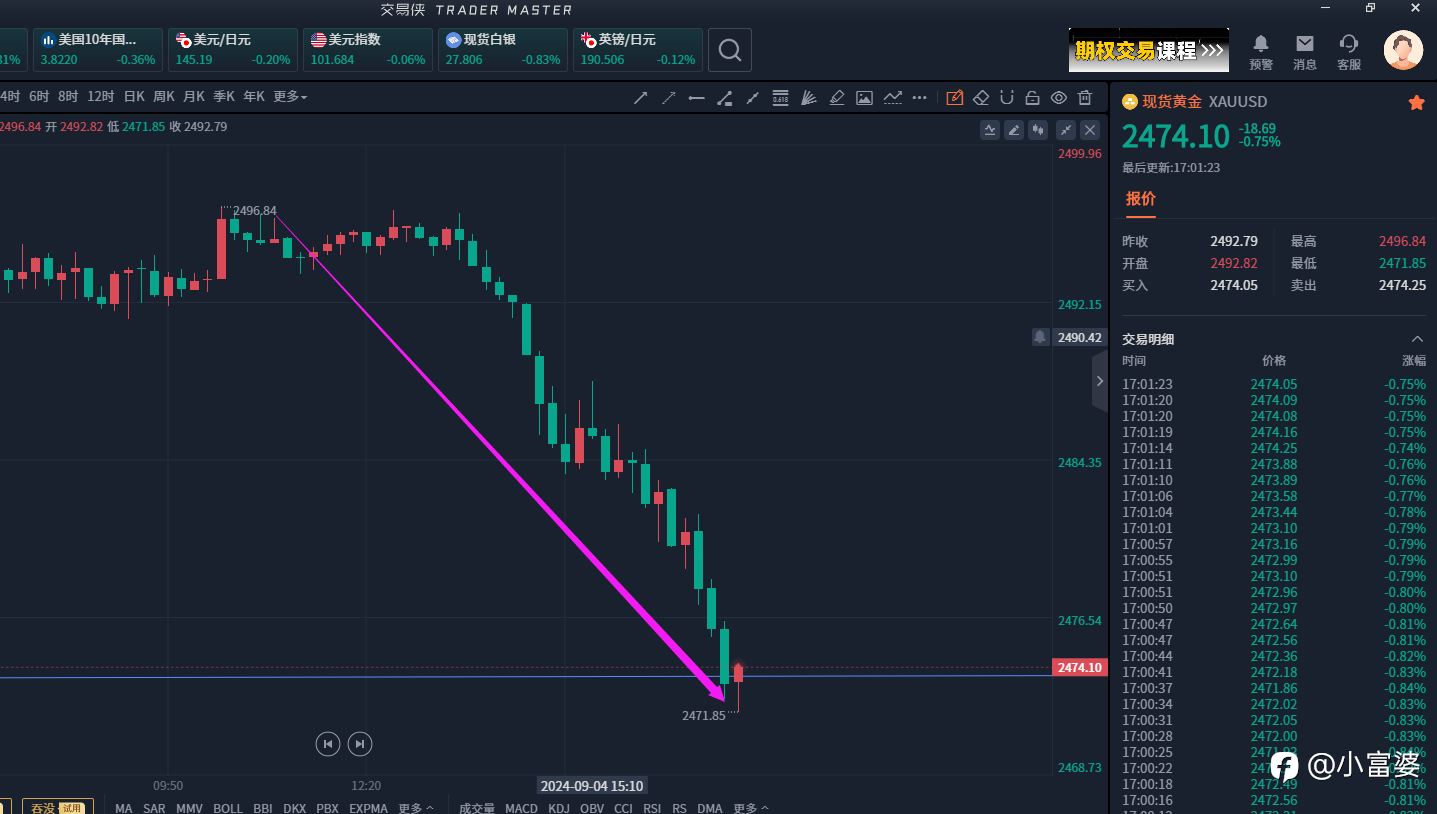The image size is (1437, 814).
Task: Enable the SAR indicator
Action: coord(154,808)
